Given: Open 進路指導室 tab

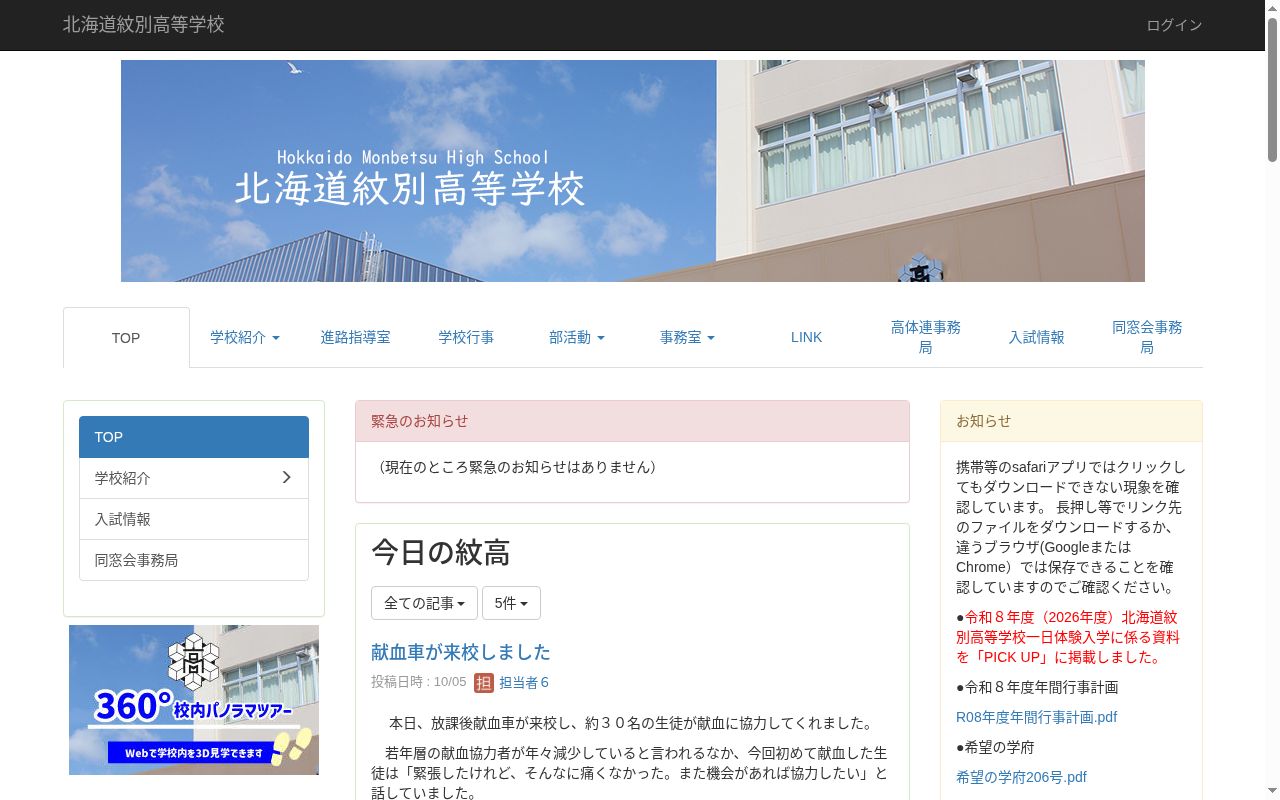Looking at the screenshot, I should tap(356, 338).
